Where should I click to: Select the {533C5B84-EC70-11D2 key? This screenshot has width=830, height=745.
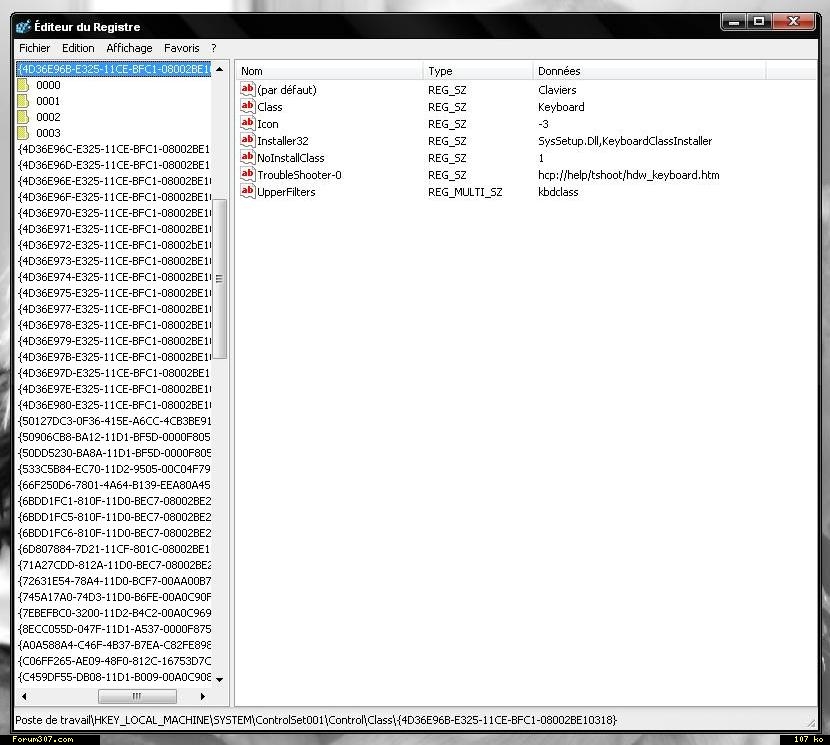point(114,469)
